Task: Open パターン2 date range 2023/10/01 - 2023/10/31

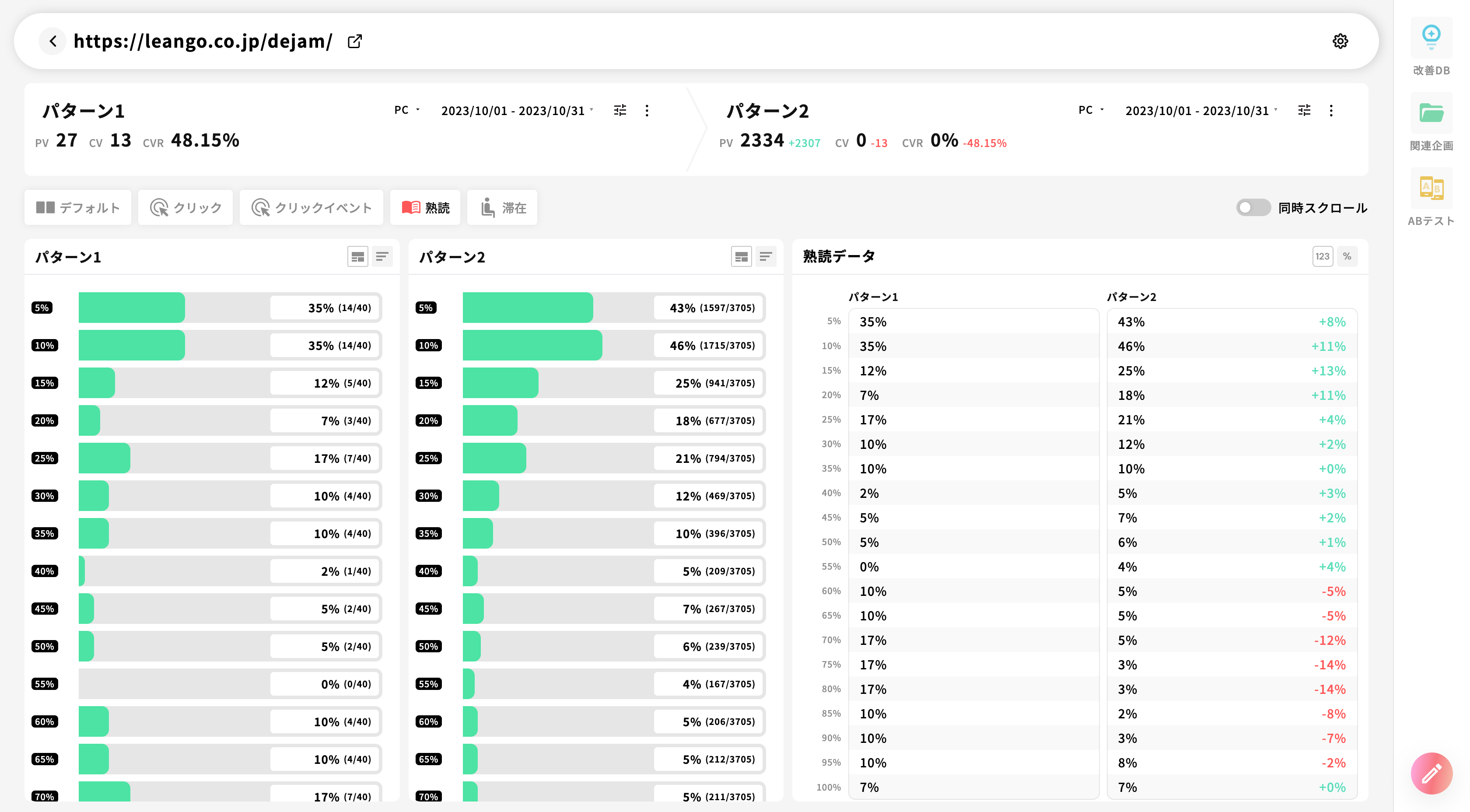Action: coord(1200,111)
